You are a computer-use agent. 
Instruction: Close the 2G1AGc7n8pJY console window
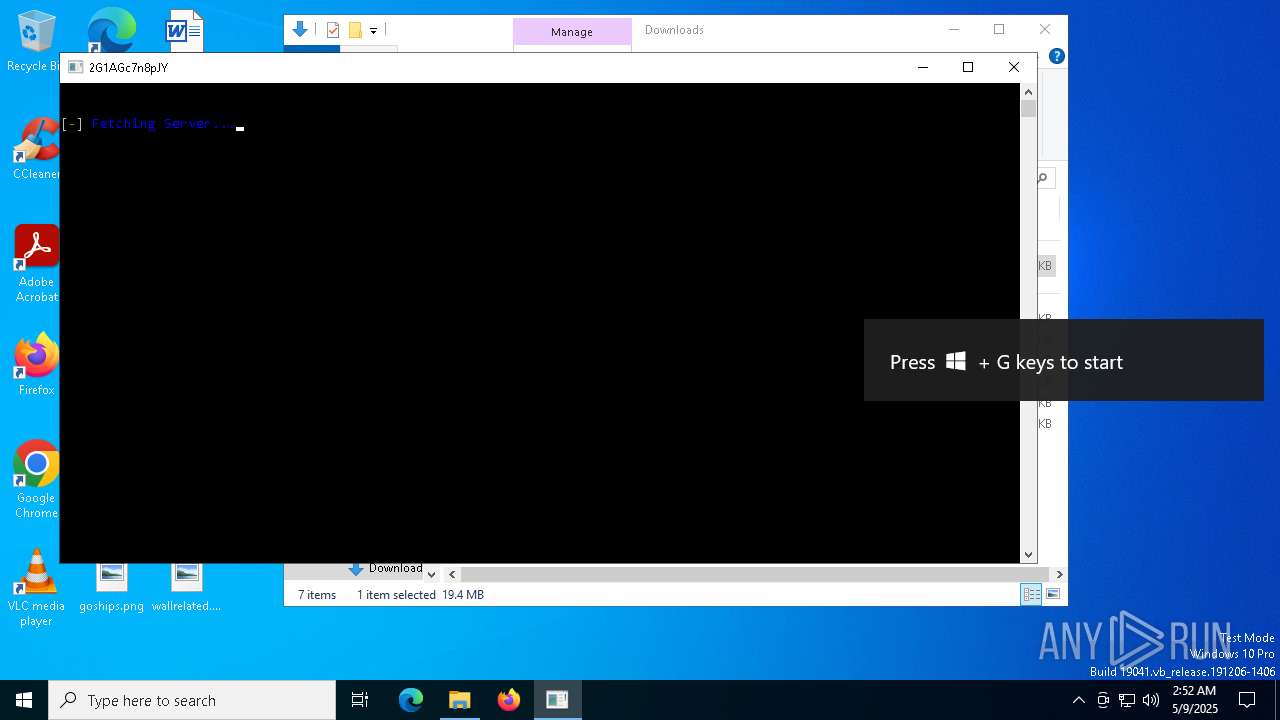point(1014,67)
